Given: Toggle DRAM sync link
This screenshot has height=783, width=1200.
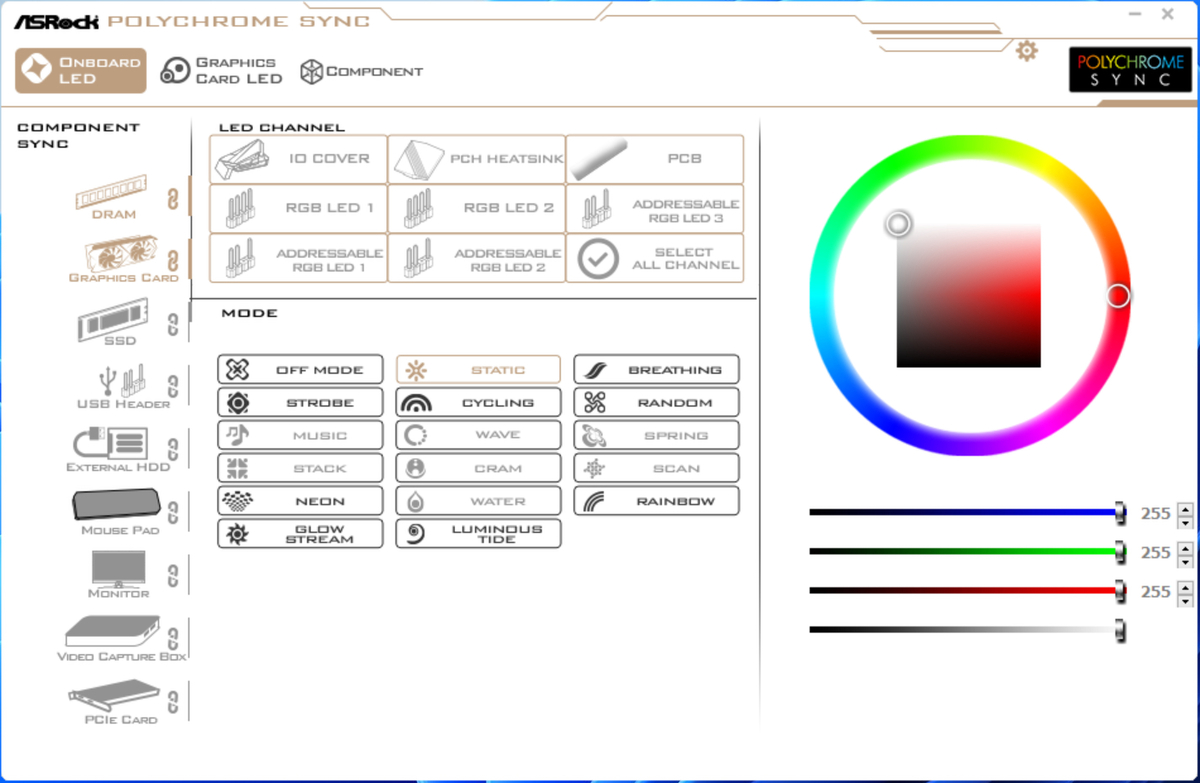Looking at the screenshot, I should click(x=172, y=197).
